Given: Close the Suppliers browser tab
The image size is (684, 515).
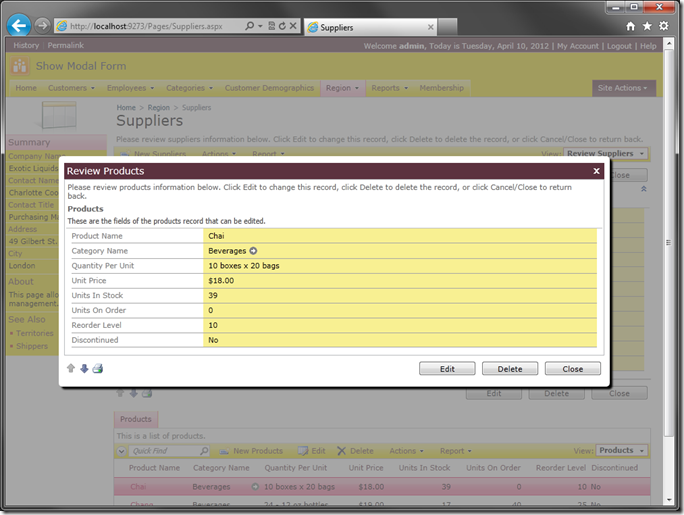Looking at the screenshot, I should [x=431, y=27].
